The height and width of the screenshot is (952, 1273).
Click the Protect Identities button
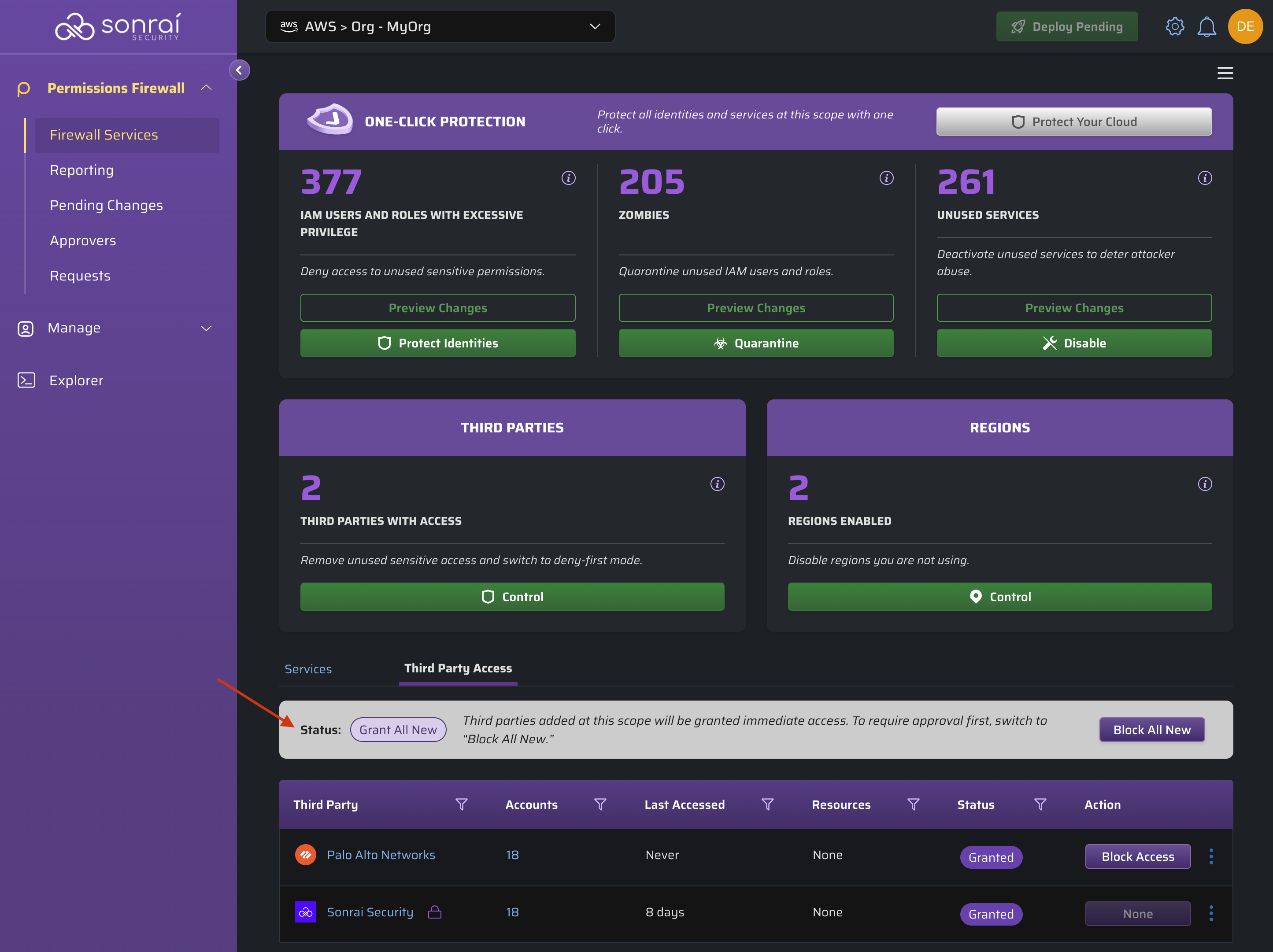tap(437, 343)
